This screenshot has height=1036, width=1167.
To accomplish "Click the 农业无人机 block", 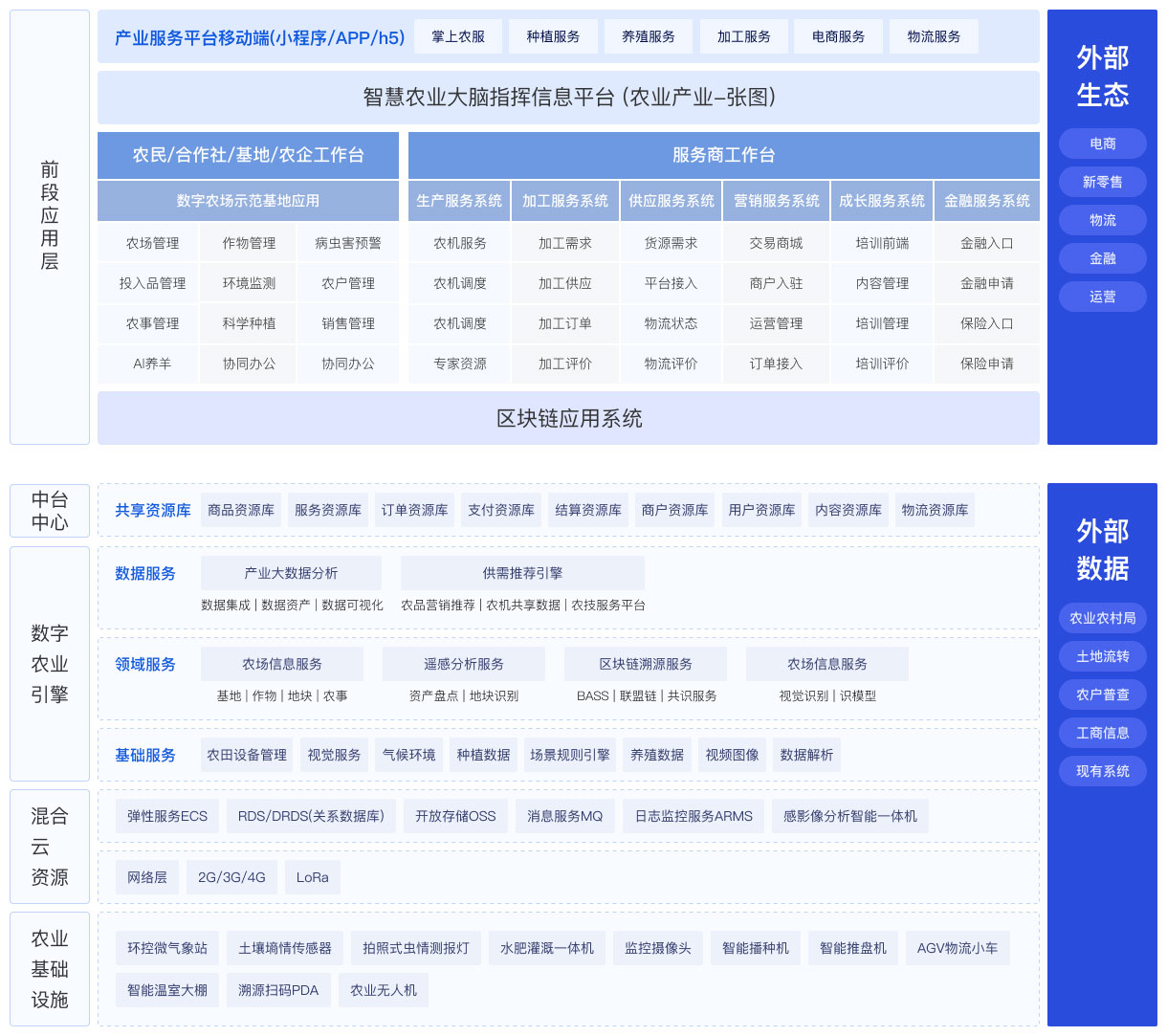I will 383,990.
